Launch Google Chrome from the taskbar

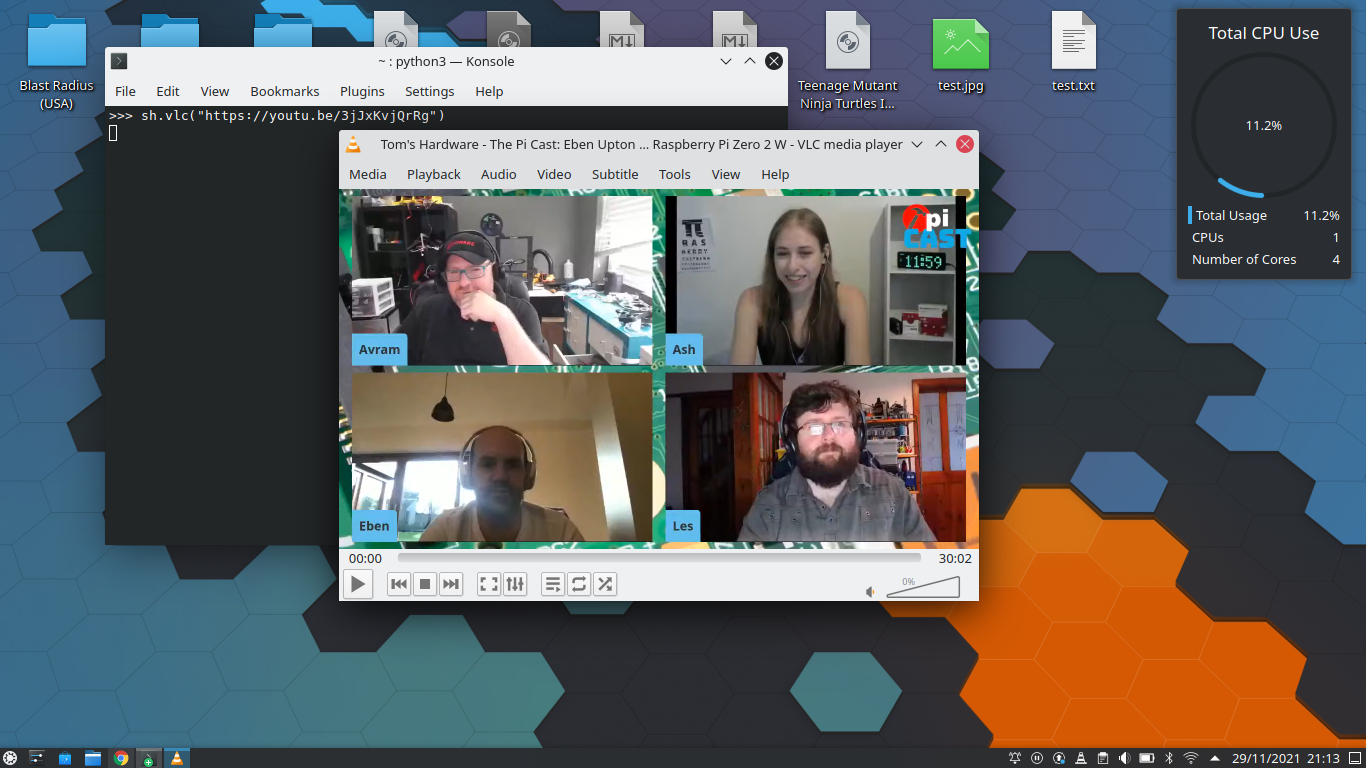tap(121, 758)
